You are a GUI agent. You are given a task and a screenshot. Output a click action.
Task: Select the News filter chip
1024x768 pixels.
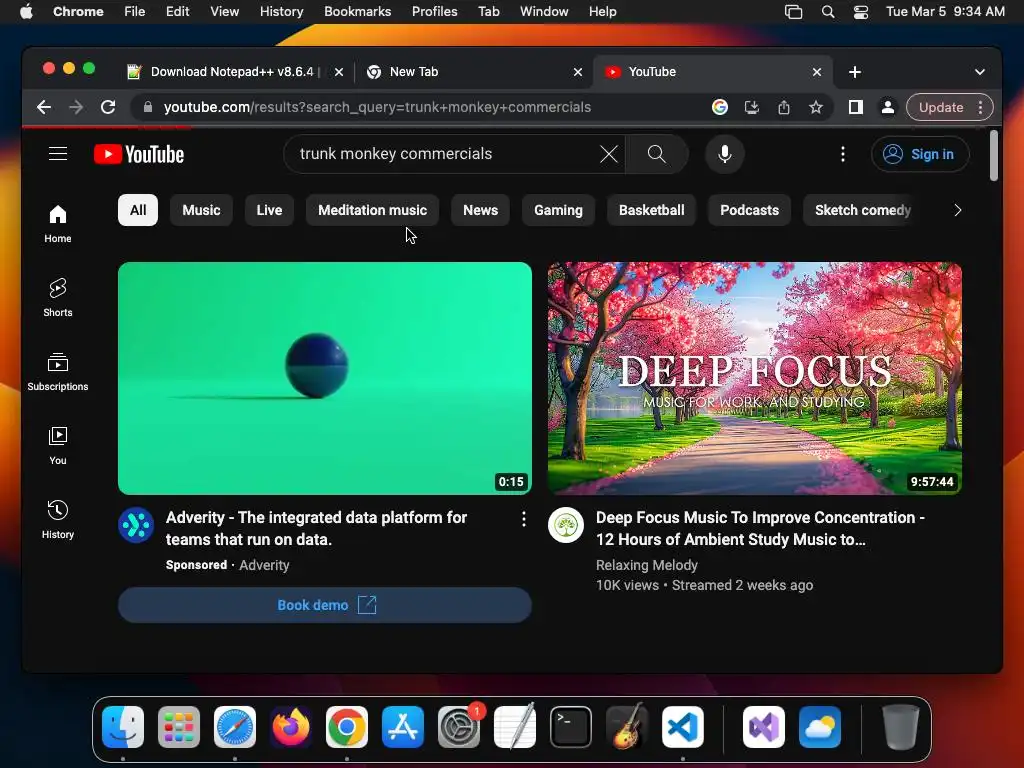[481, 210]
